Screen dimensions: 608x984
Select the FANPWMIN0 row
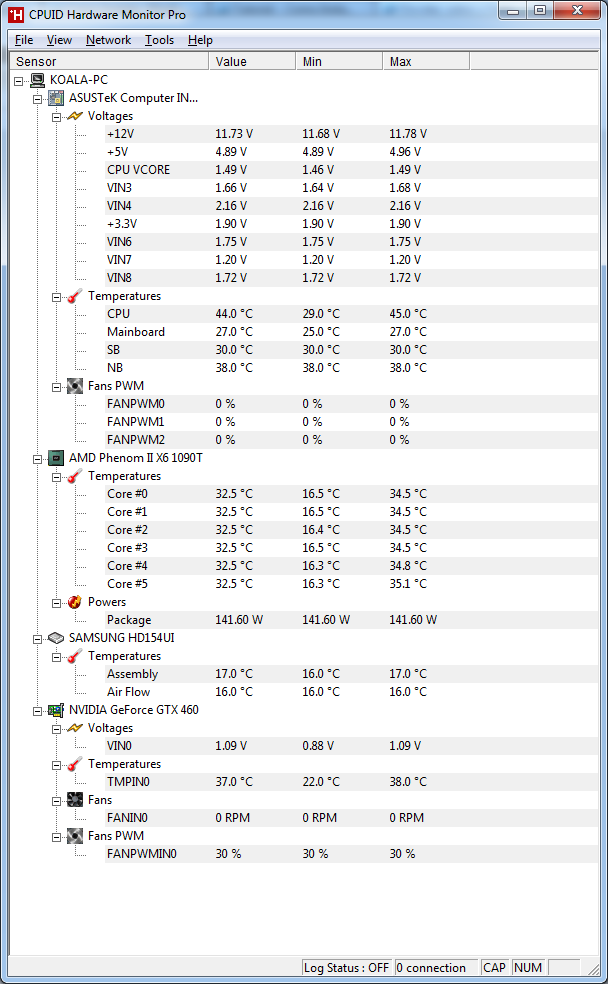(351, 854)
